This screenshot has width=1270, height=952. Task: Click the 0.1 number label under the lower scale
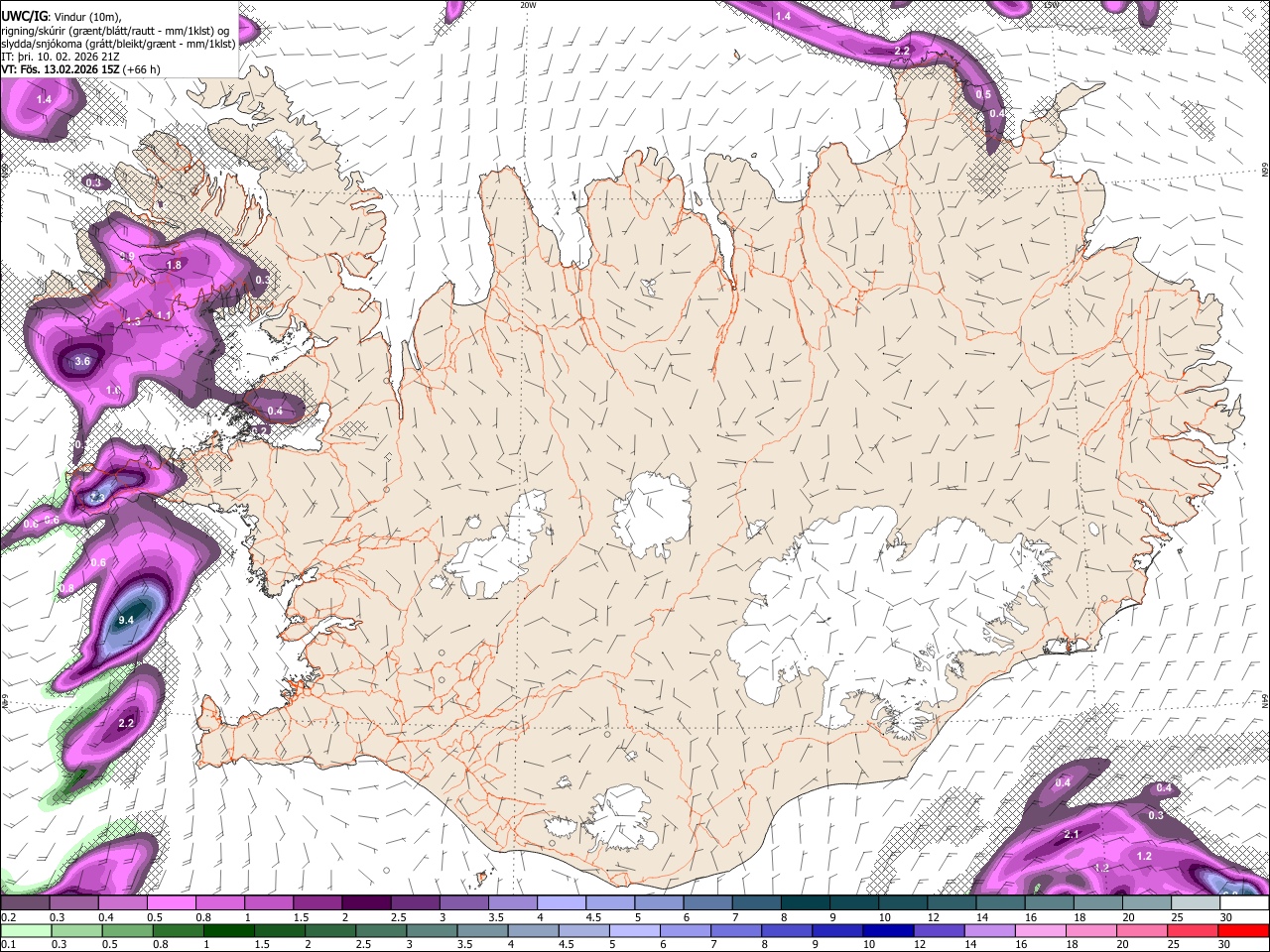point(8,944)
